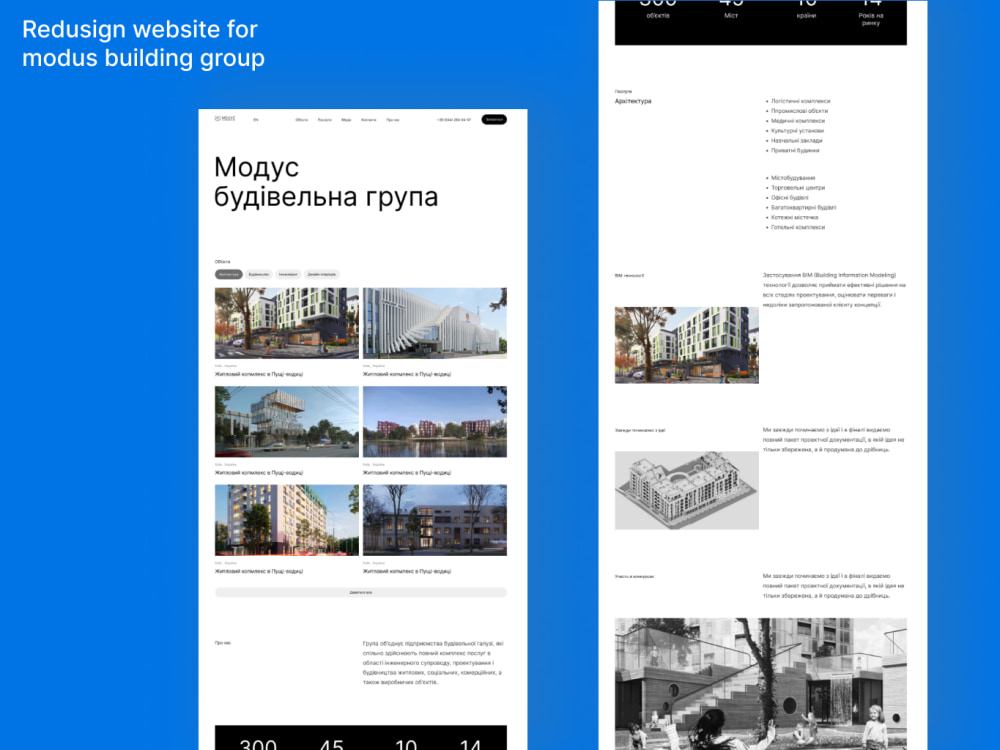This screenshot has width=1000, height=750.
Task: Select the Інженерія filter chip
Action: 288,274
